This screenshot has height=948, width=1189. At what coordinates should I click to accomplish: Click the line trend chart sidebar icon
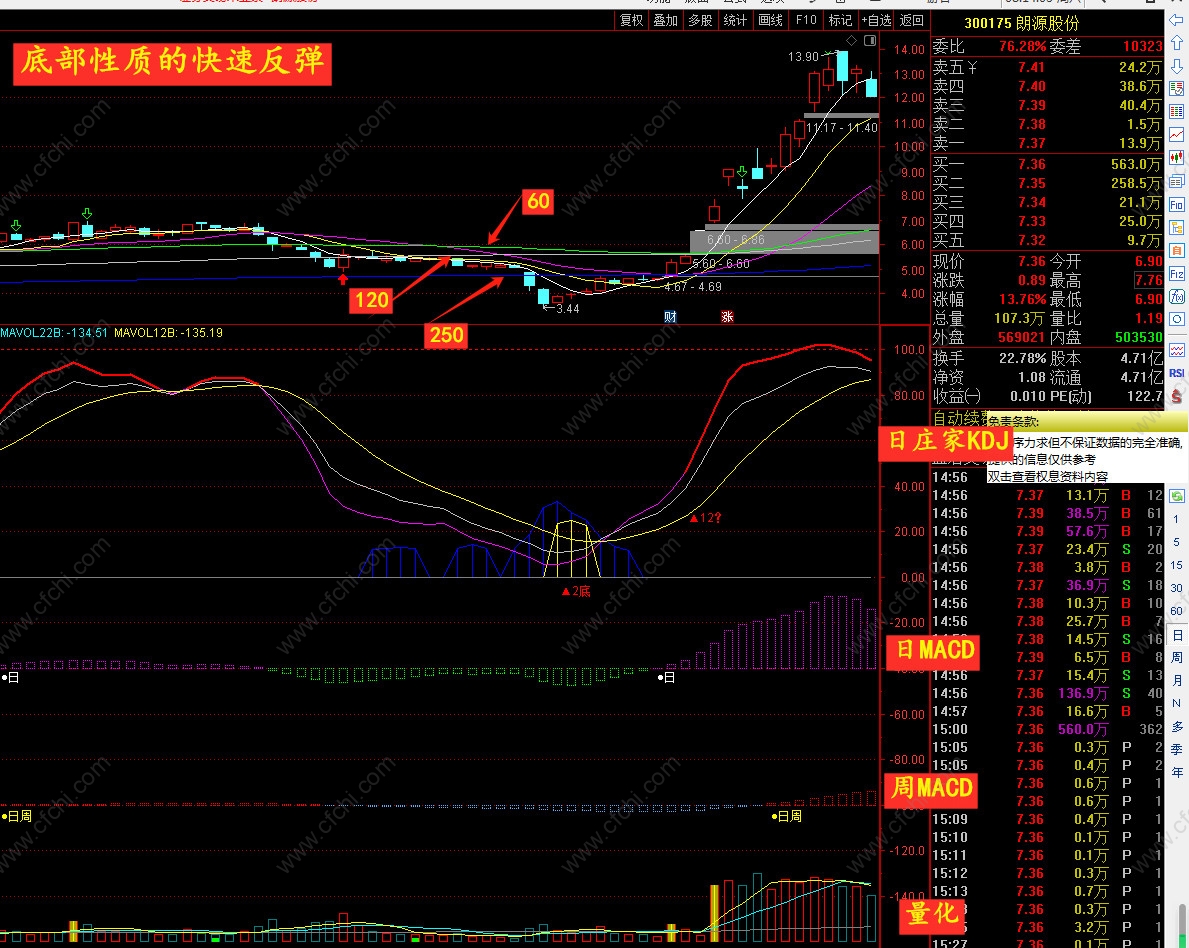click(x=1176, y=135)
